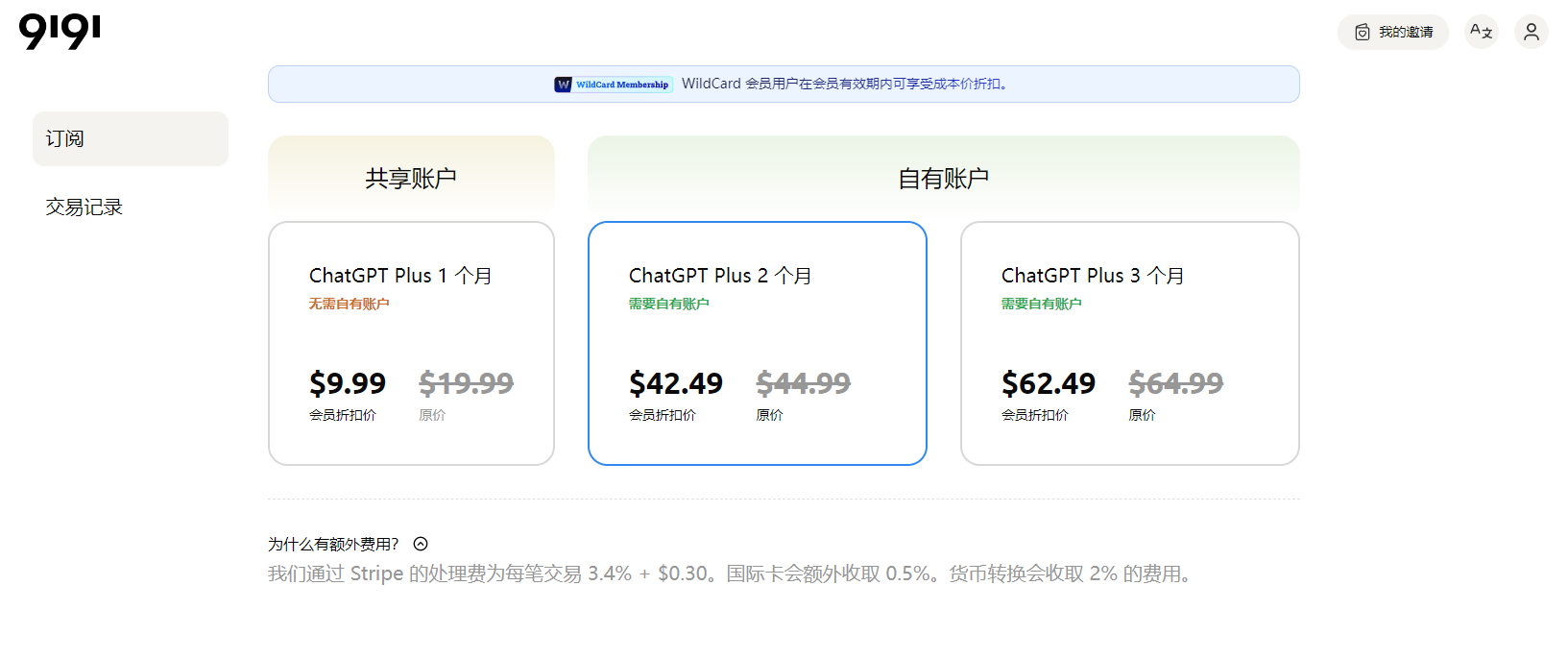1568x659 pixels.
Task: Click the 共享账户 category header
Action: click(x=411, y=178)
